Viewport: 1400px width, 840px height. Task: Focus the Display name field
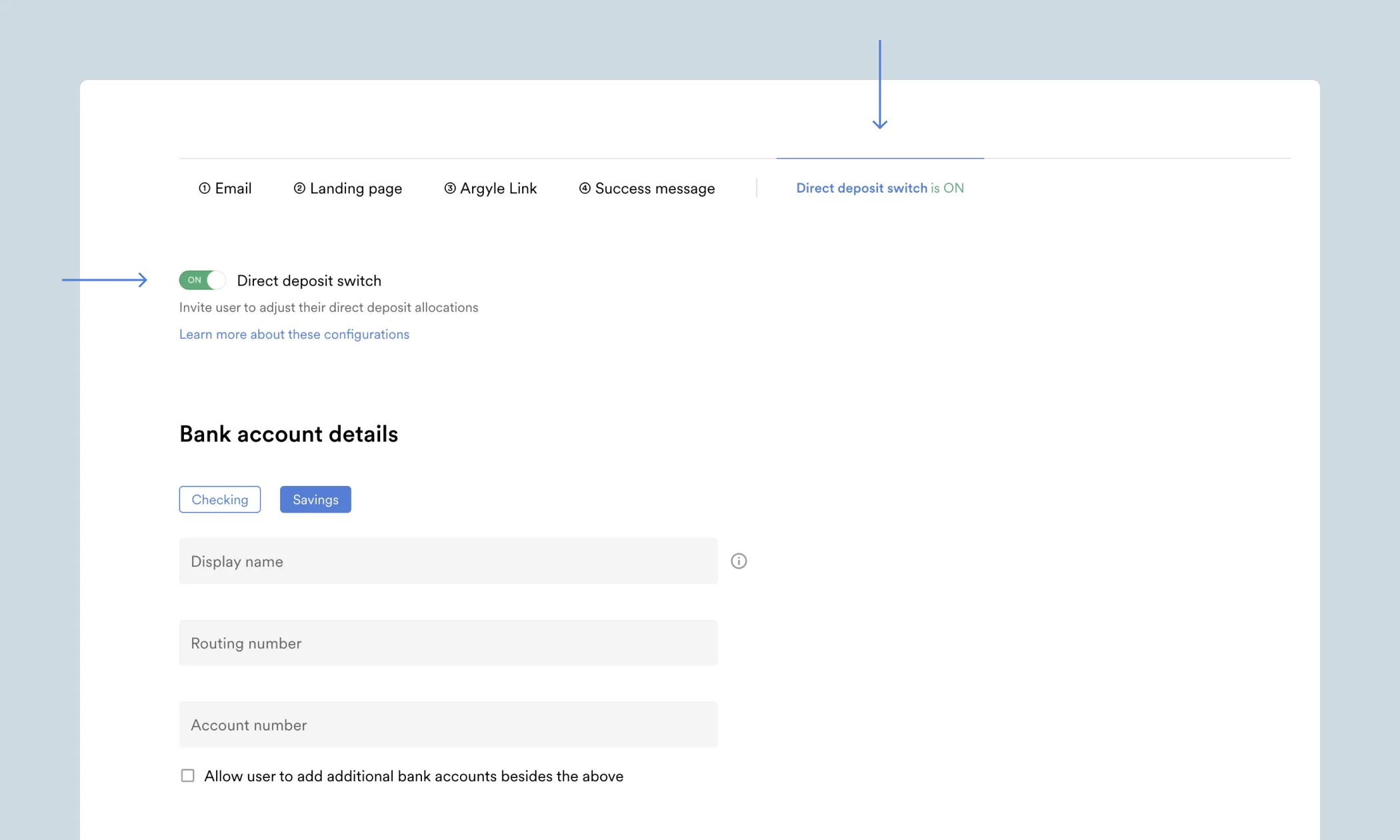(448, 561)
